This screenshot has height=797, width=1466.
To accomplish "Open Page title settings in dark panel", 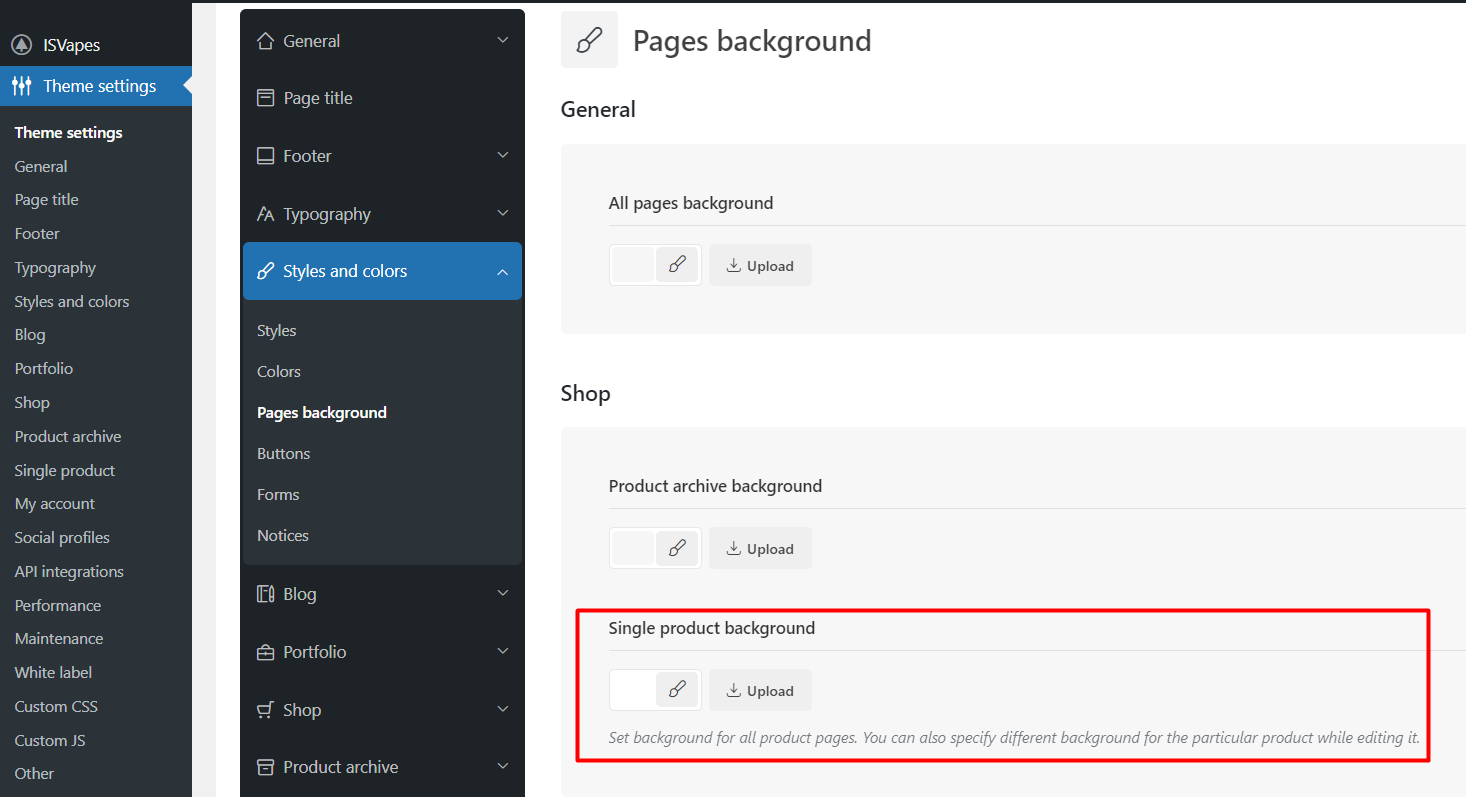I will 382,98.
